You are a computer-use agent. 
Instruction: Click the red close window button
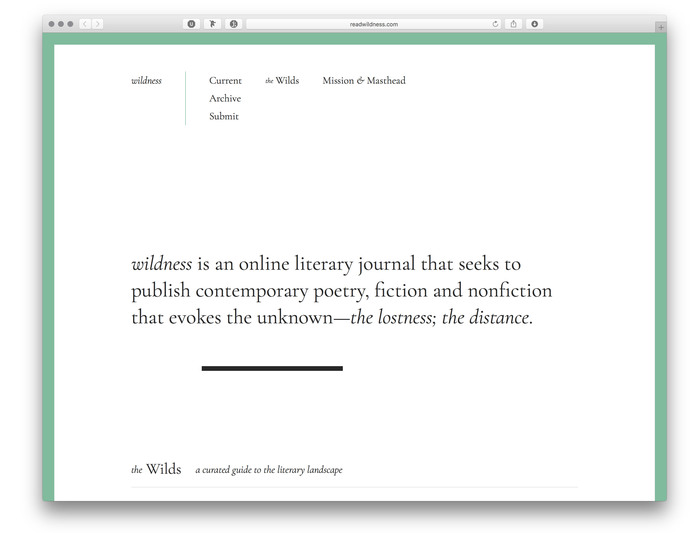[51, 24]
